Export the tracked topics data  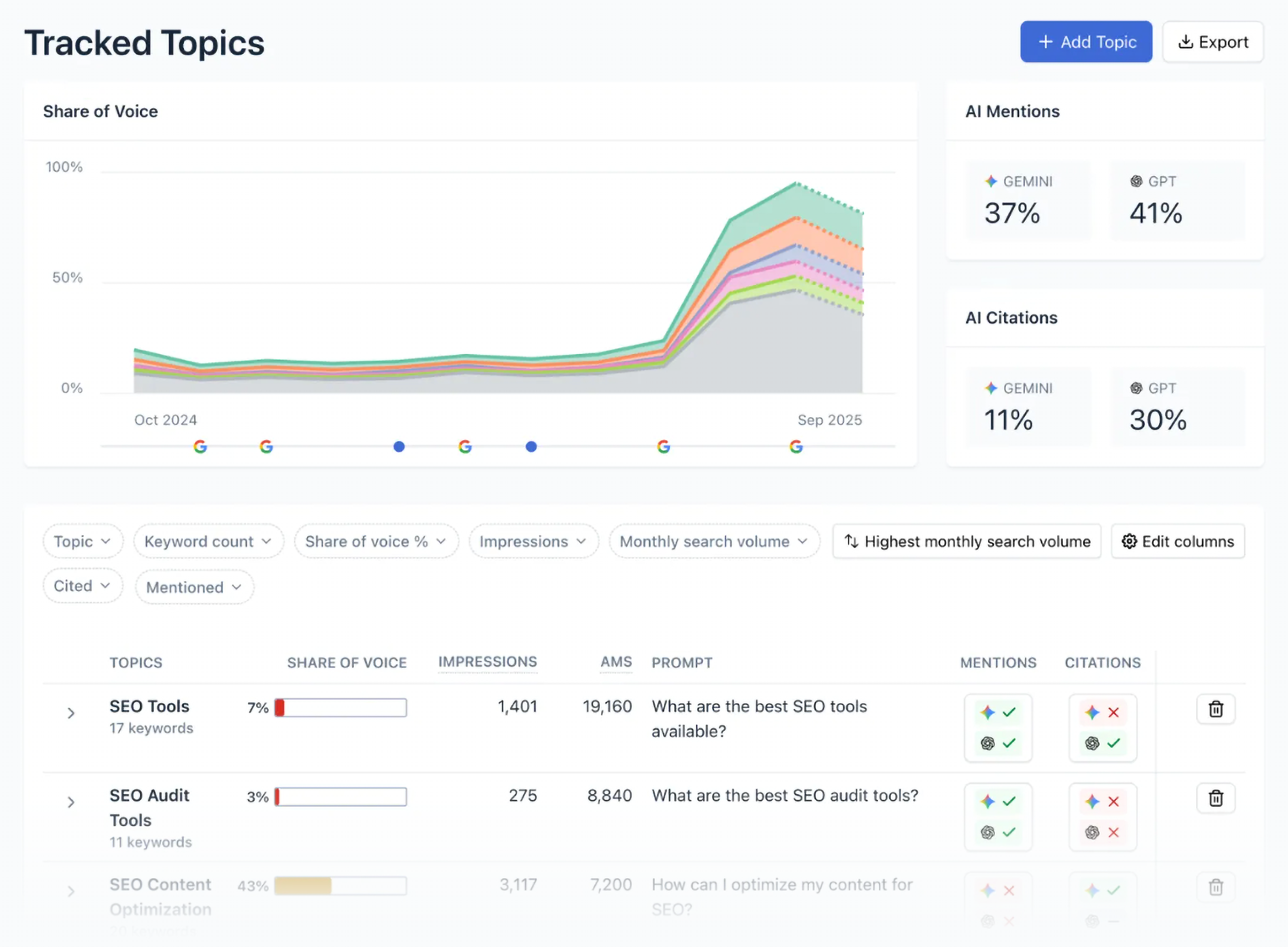click(x=1212, y=42)
